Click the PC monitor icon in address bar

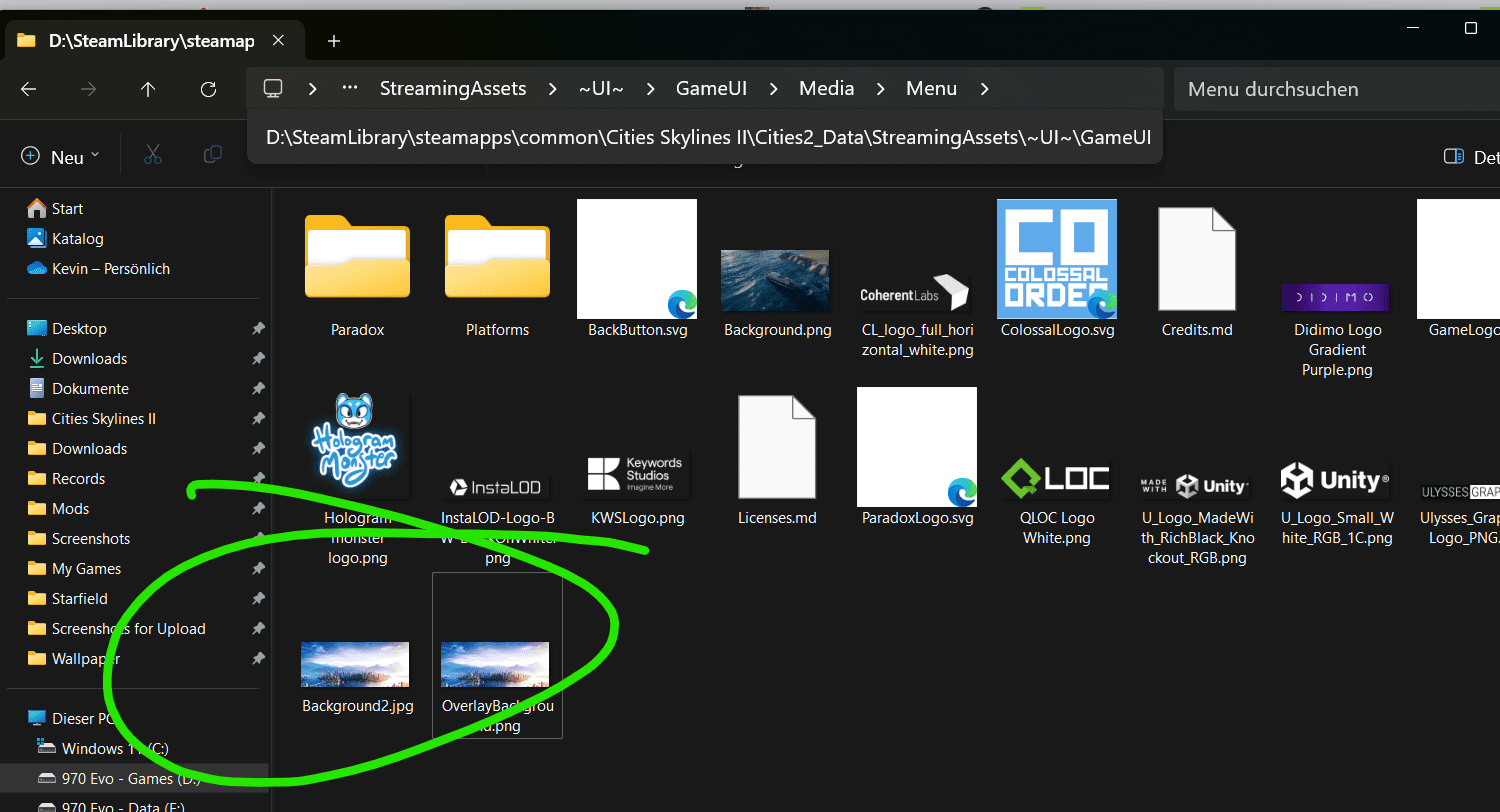[272, 89]
